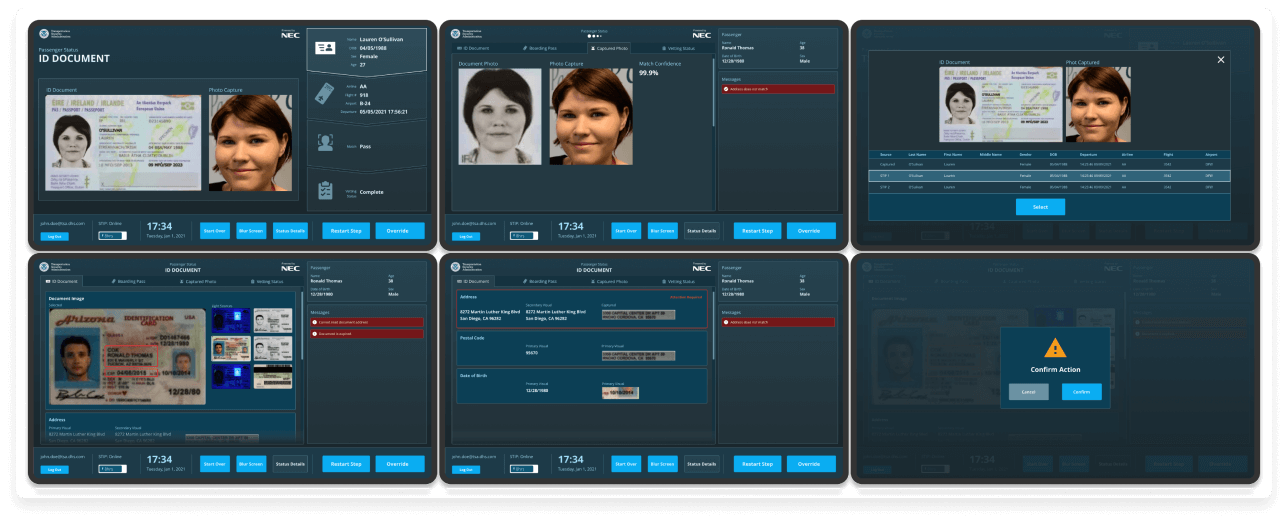Select the highlighted STIP 1 row in selection table
The height and width of the screenshot is (522, 1288).
tap(1049, 175)
